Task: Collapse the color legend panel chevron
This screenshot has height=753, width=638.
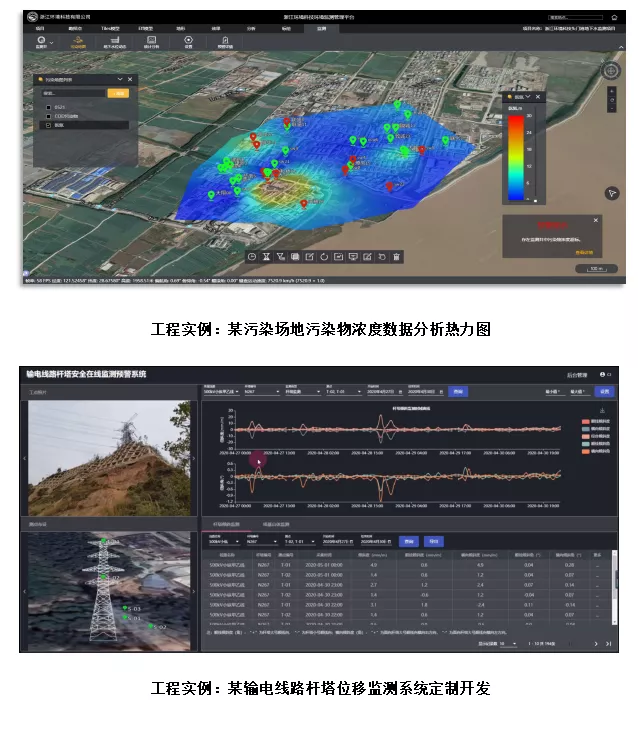Action: [x=528, y=97]
